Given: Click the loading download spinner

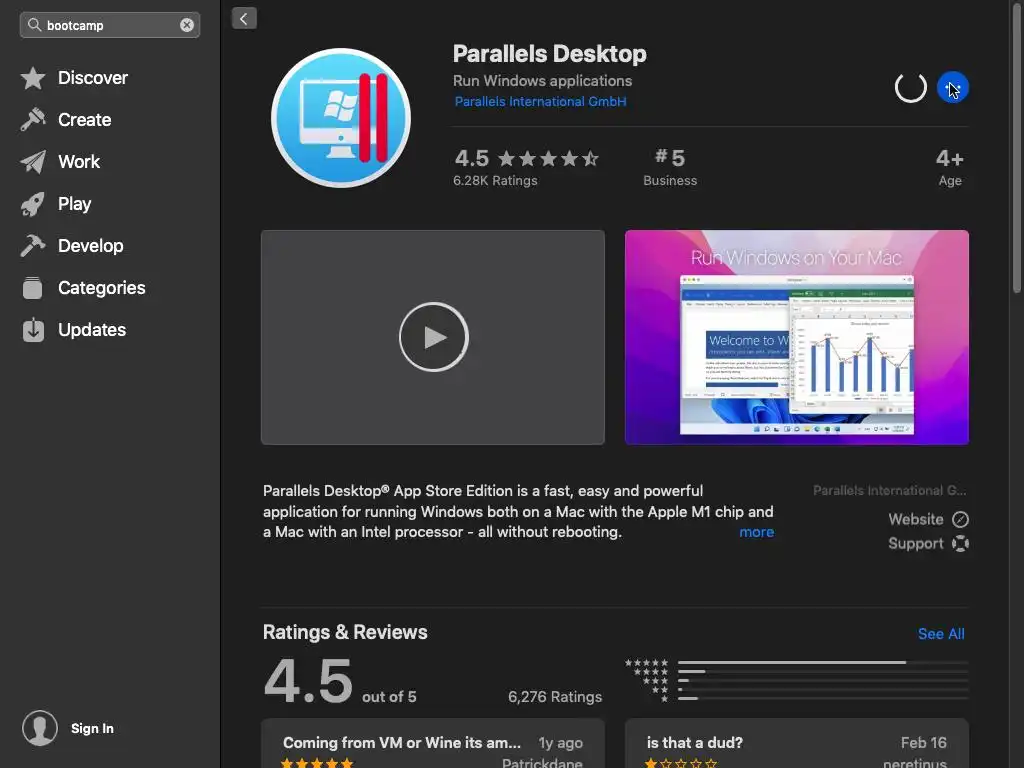Looking at the screenshot, I should tap(910, 88).
